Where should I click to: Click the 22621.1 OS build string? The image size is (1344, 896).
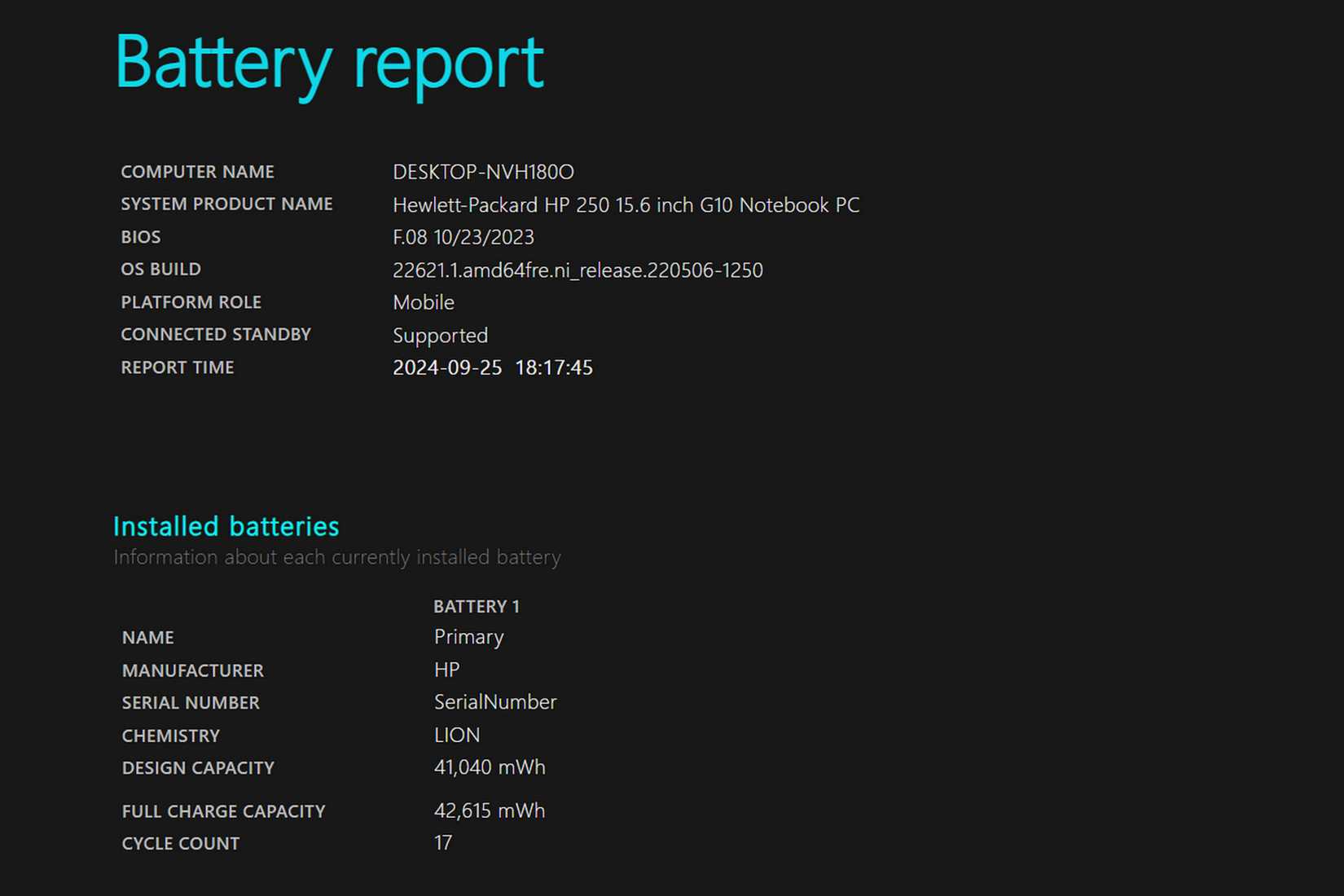tap(578, 270)
